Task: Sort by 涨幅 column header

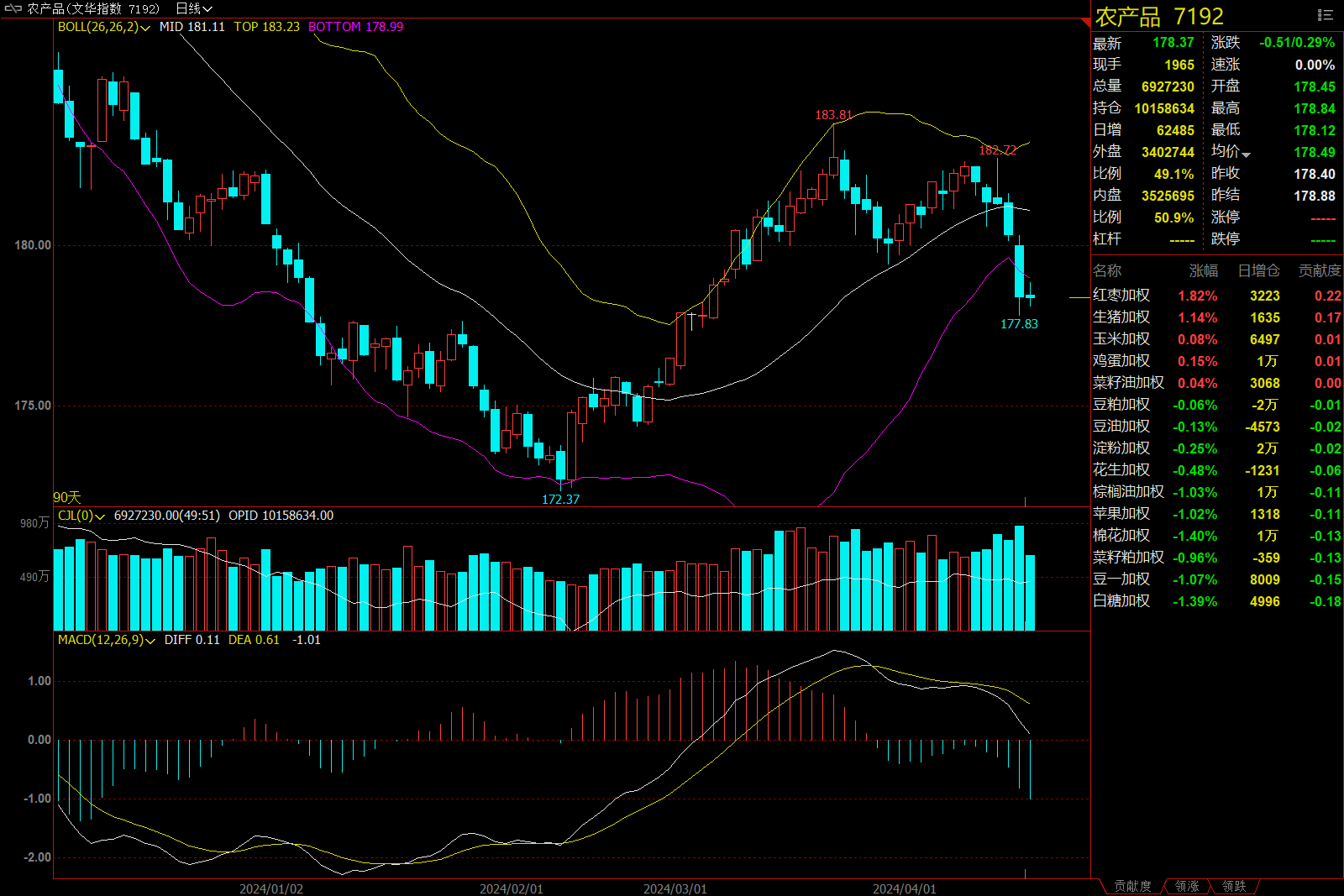Action: pos(1203,270)
